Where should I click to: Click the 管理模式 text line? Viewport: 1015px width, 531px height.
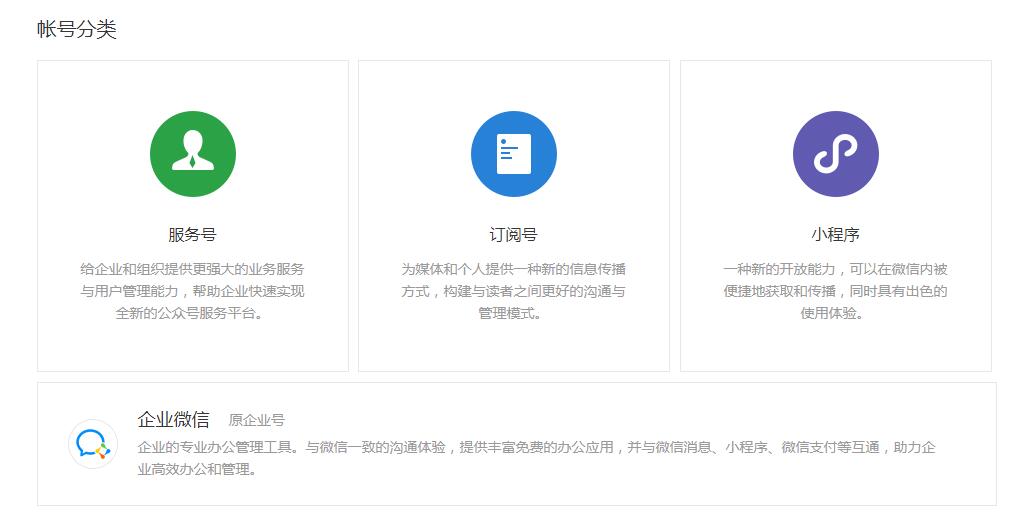point(514,313)
